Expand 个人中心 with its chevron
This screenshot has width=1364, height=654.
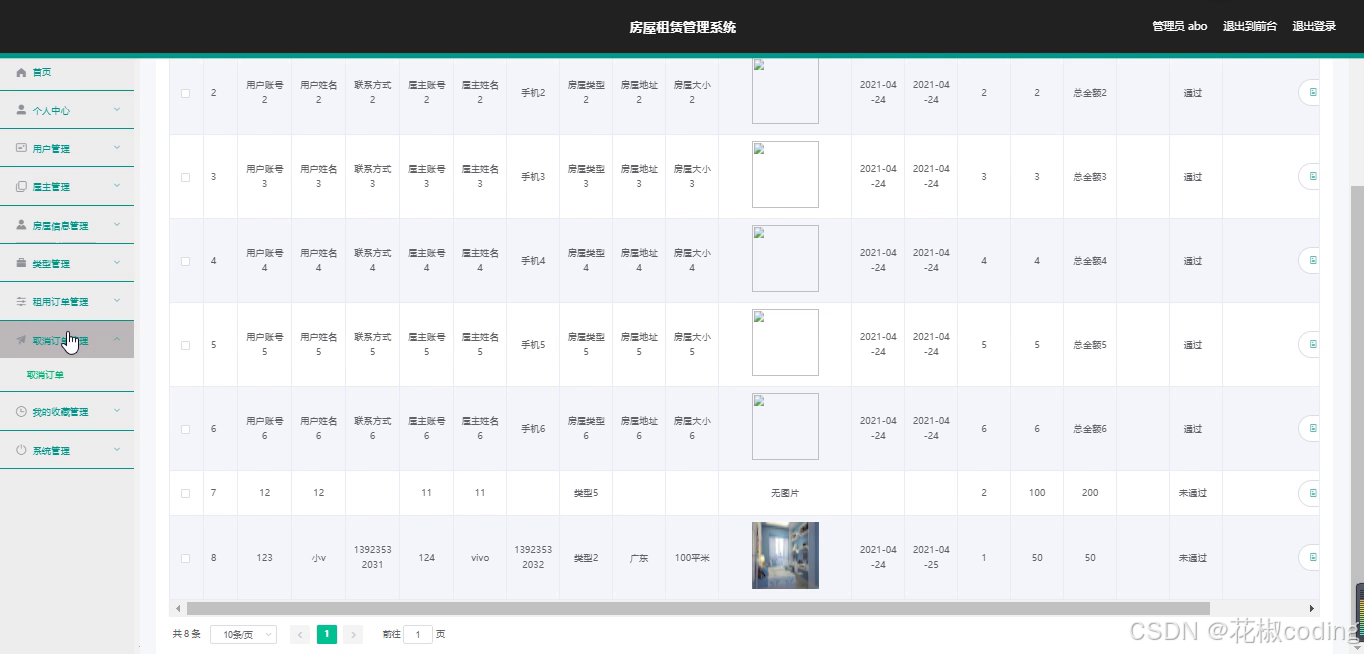point(117,109)
